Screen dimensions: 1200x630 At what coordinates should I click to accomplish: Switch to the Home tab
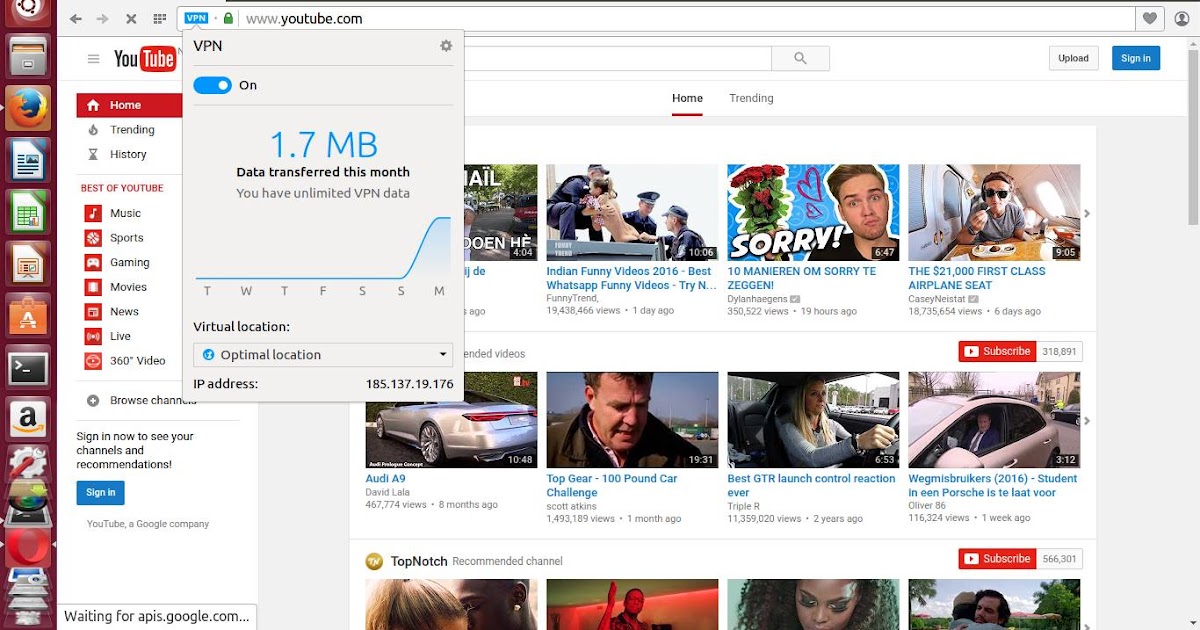click(x=687, y=98)
